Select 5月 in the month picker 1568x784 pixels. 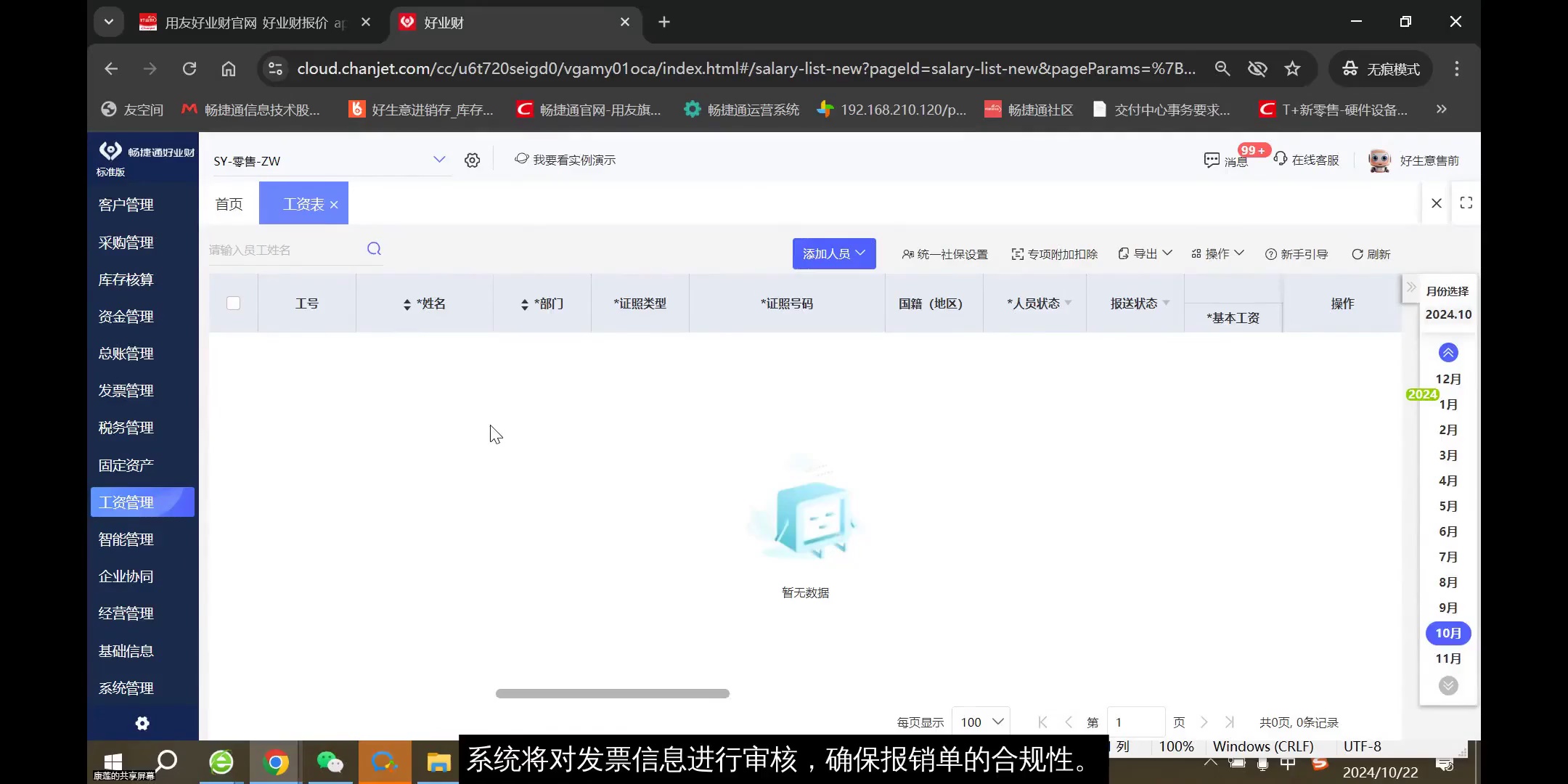click(1447, 506)
